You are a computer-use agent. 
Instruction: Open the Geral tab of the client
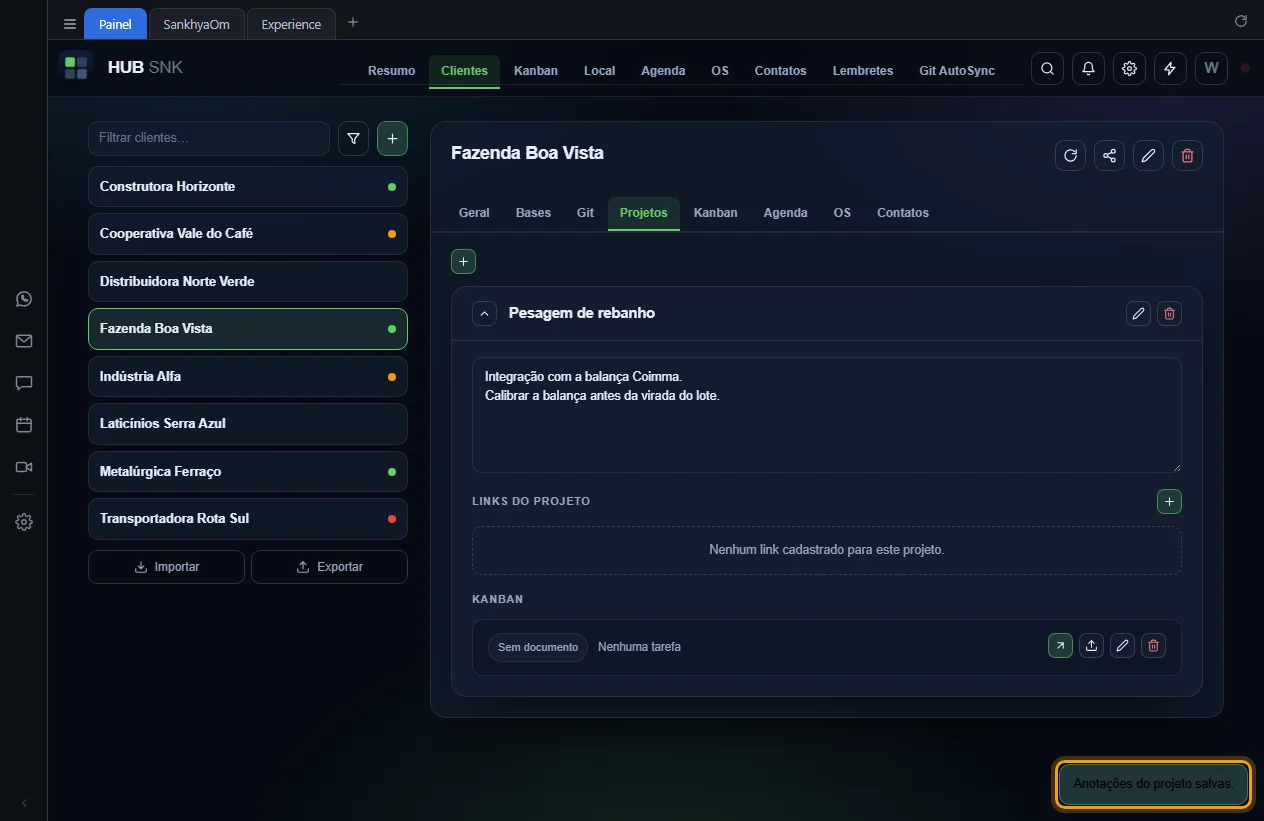pyautogui.click(x=474, y=213)
